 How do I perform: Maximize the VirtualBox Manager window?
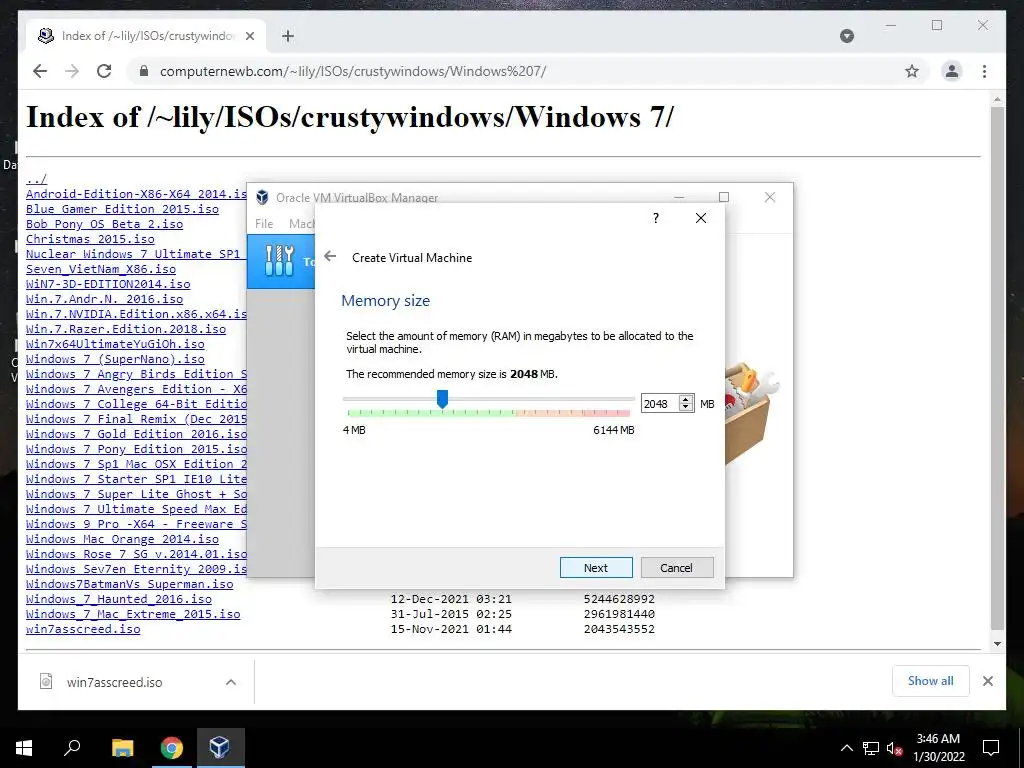tap(724, 197)
